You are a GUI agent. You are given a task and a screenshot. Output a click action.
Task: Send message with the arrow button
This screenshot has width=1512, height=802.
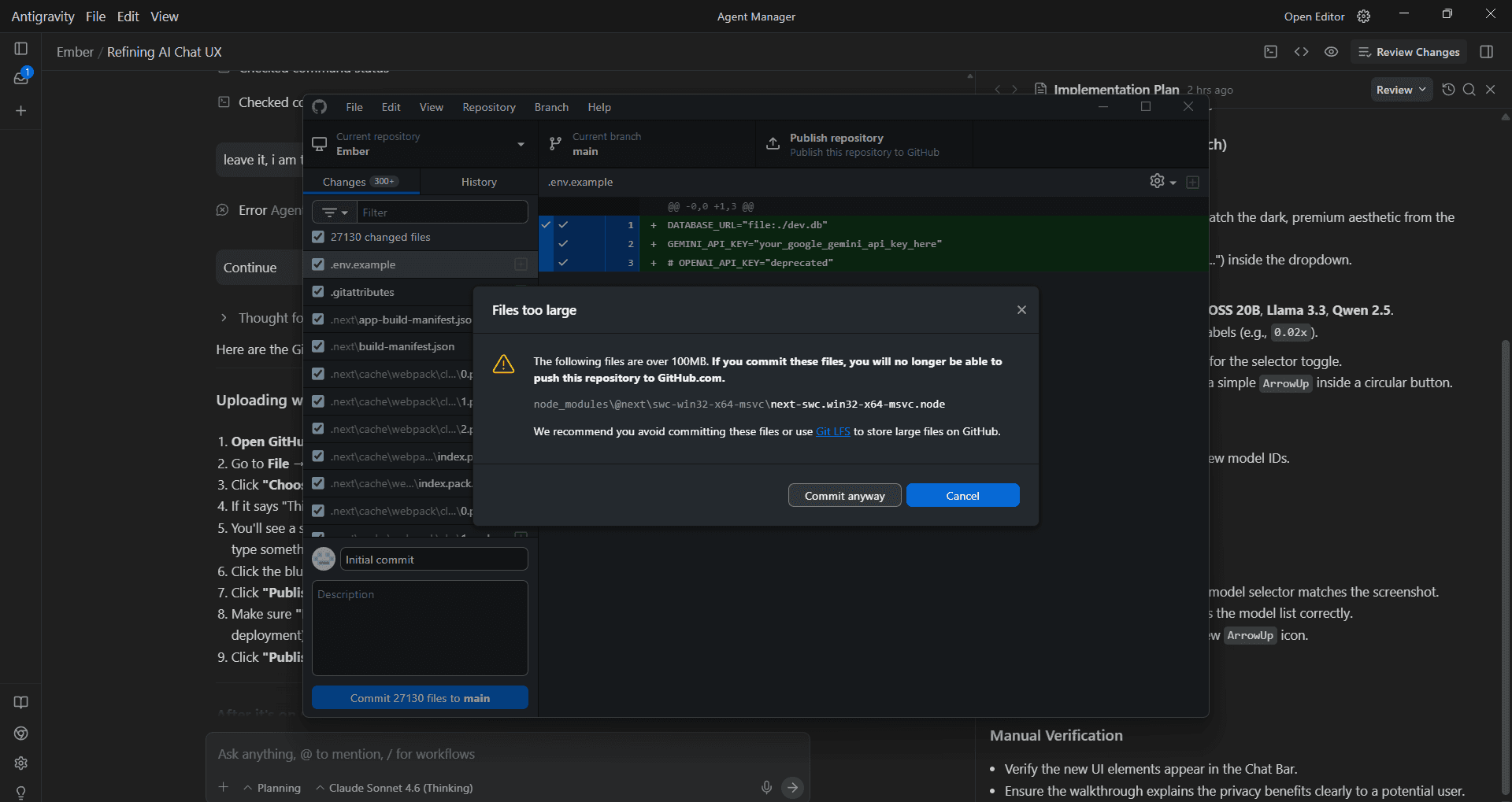(793, 787)
